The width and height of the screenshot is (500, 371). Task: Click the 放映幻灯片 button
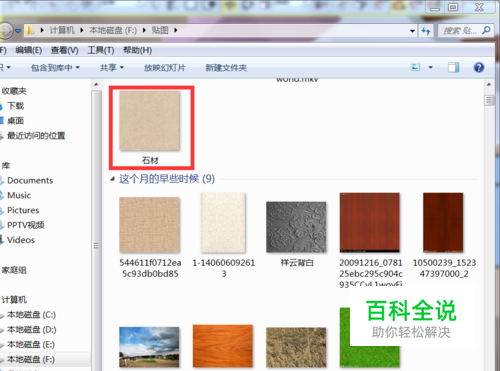164,68
